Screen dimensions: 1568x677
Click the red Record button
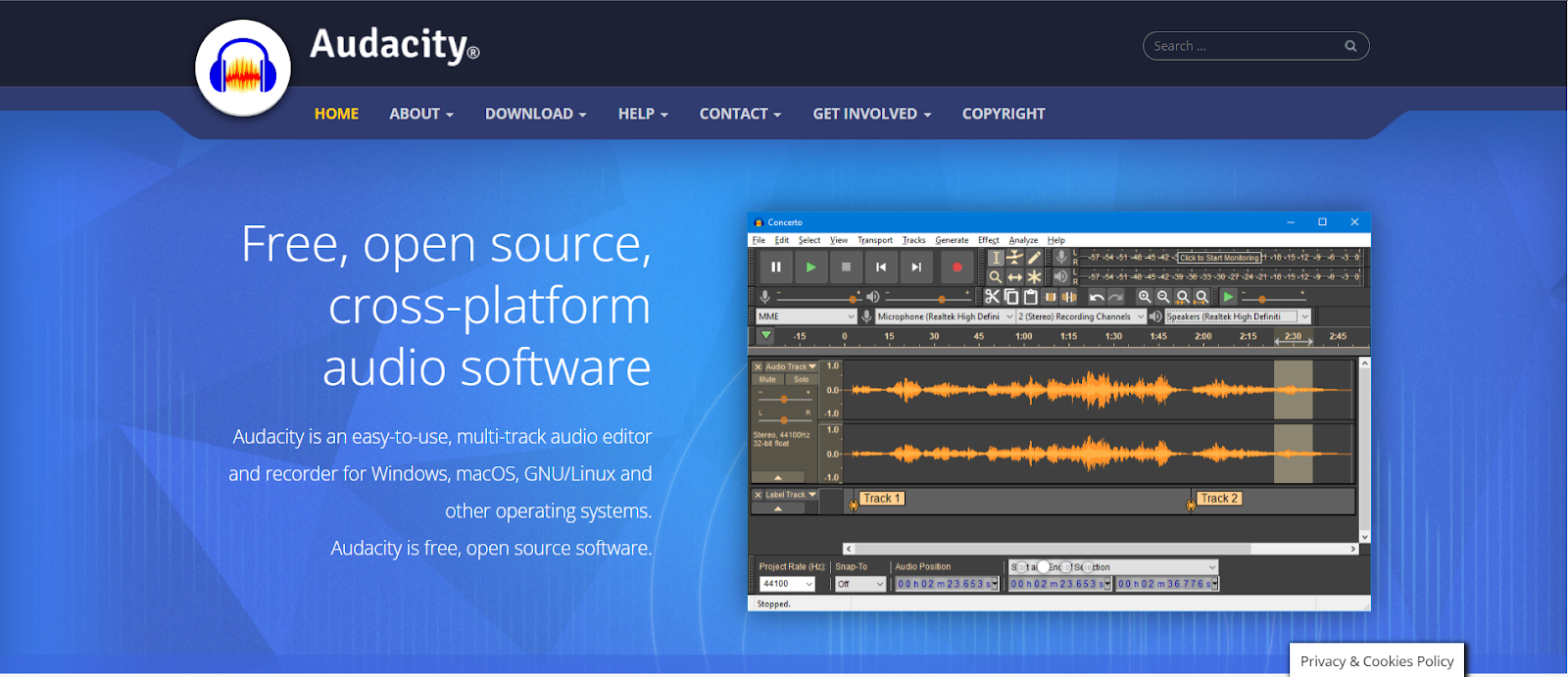[956, 266]
